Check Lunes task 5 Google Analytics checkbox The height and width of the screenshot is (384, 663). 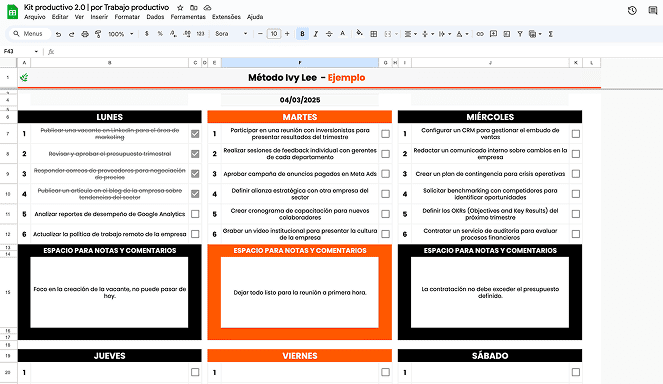pos(195,214)
